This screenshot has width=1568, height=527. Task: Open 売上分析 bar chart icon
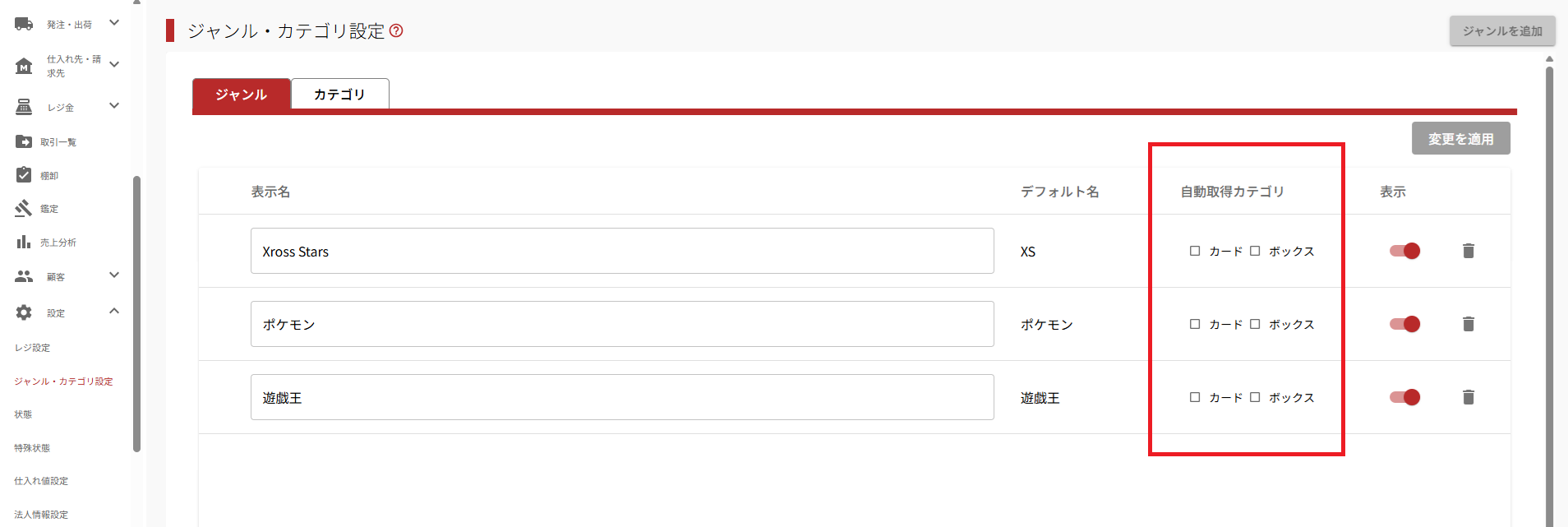24,242
